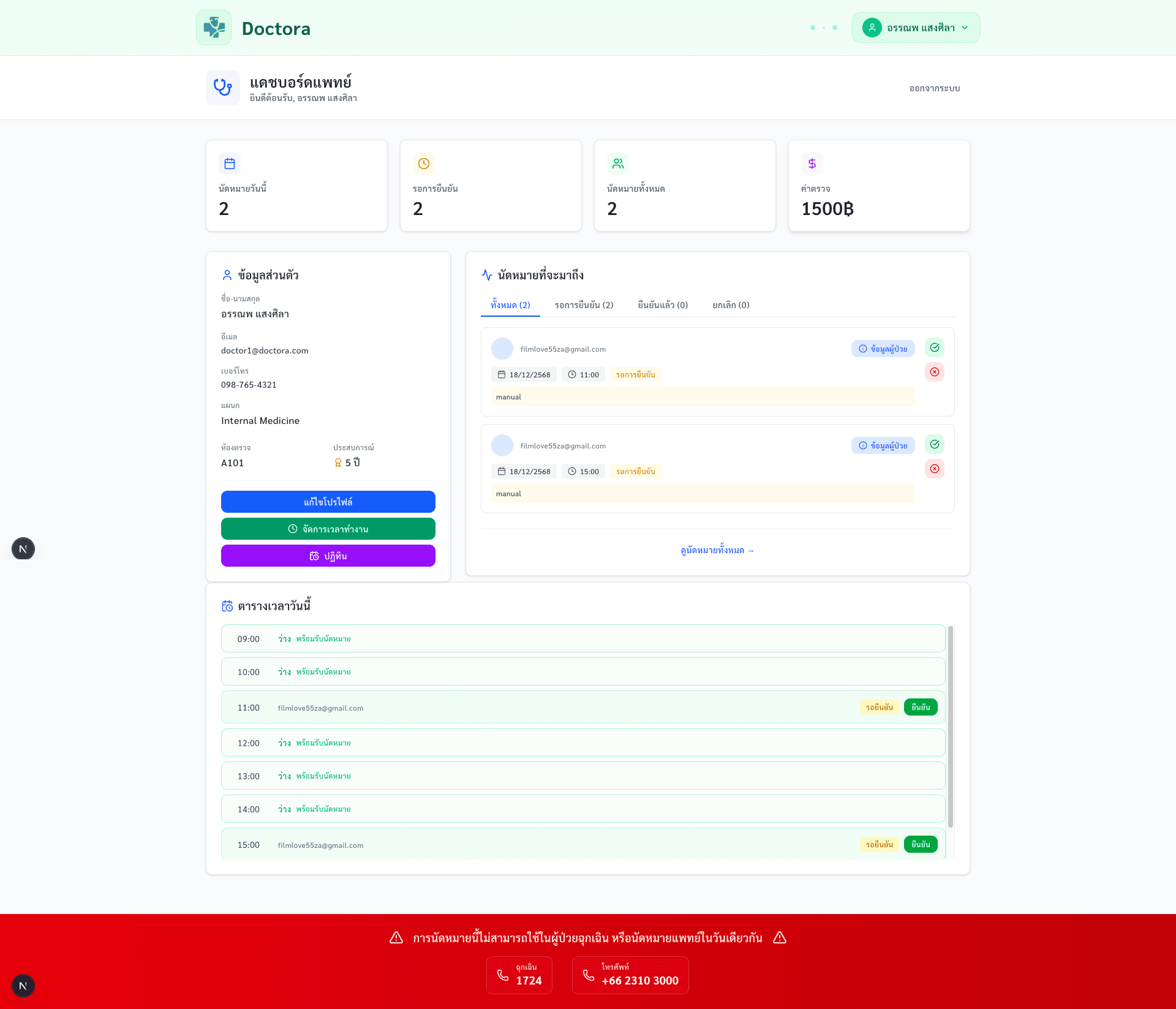Viewport: 1176px width, 1009px height.
Task: Click the ออกจากระบบ logout link
Action: tap(934, 88)
